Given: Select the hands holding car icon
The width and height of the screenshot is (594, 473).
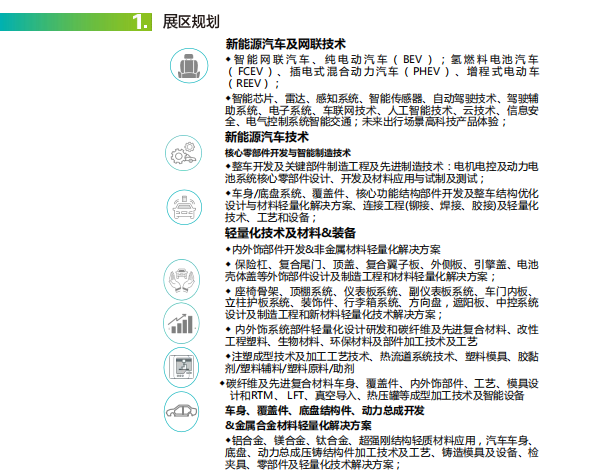Looking at the screenshot, I should [181, 279].
